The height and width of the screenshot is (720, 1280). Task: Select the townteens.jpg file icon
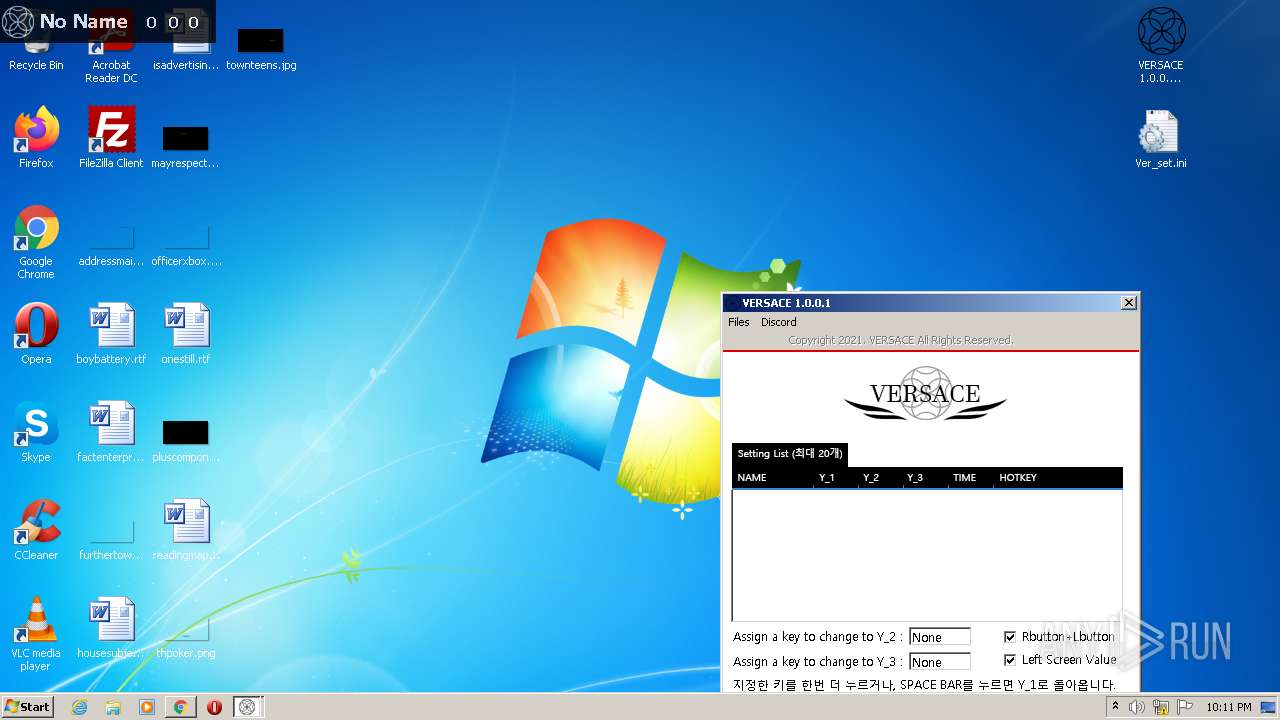point(261,48)
